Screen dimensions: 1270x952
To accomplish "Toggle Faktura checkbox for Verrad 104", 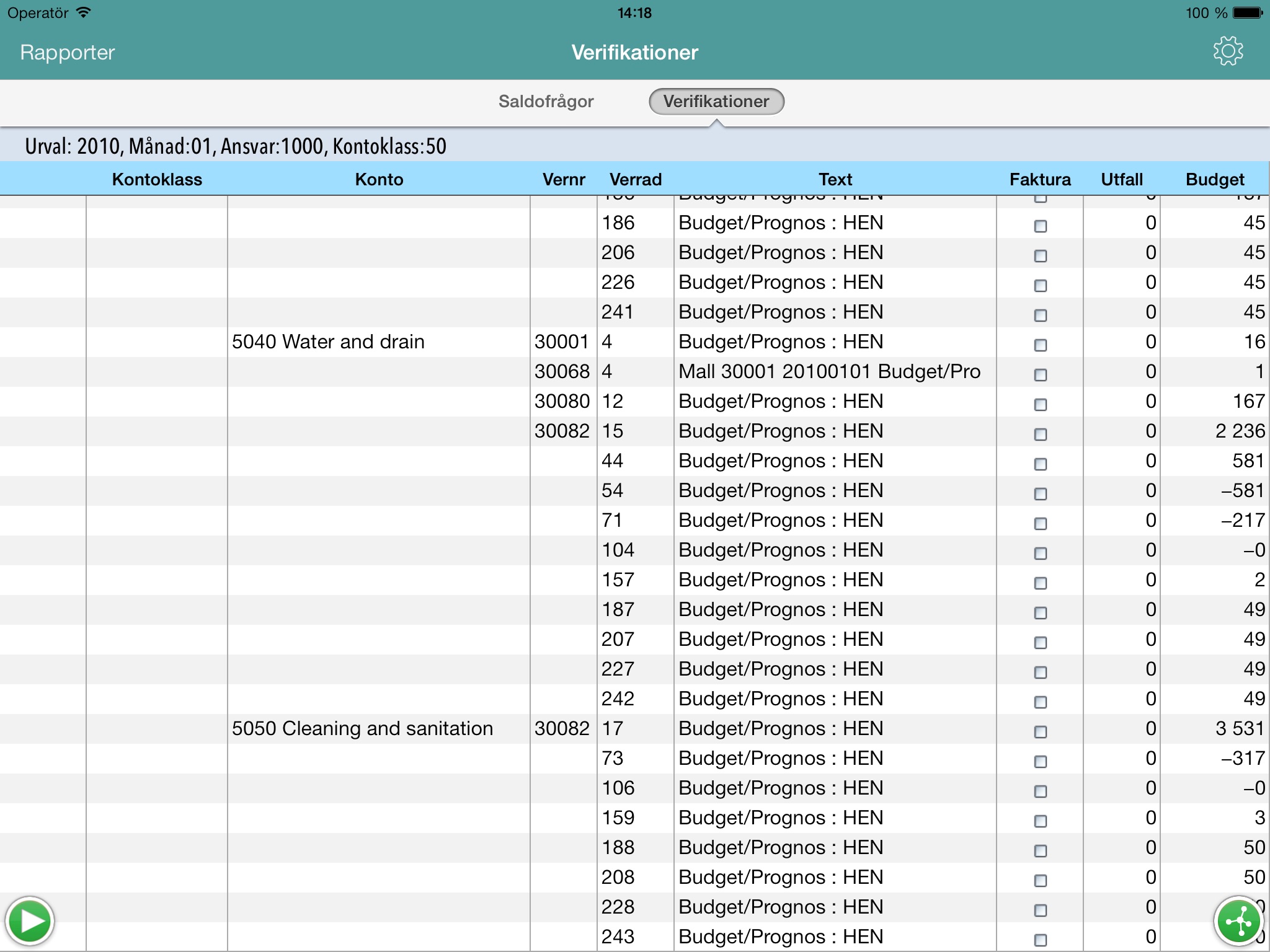I will pos(1041,553).
